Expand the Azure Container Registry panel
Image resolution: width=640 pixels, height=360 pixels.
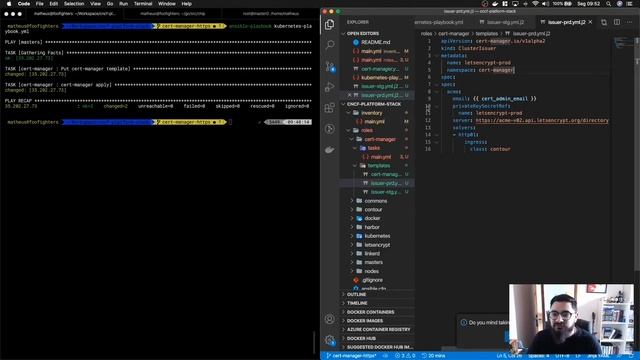378,330
